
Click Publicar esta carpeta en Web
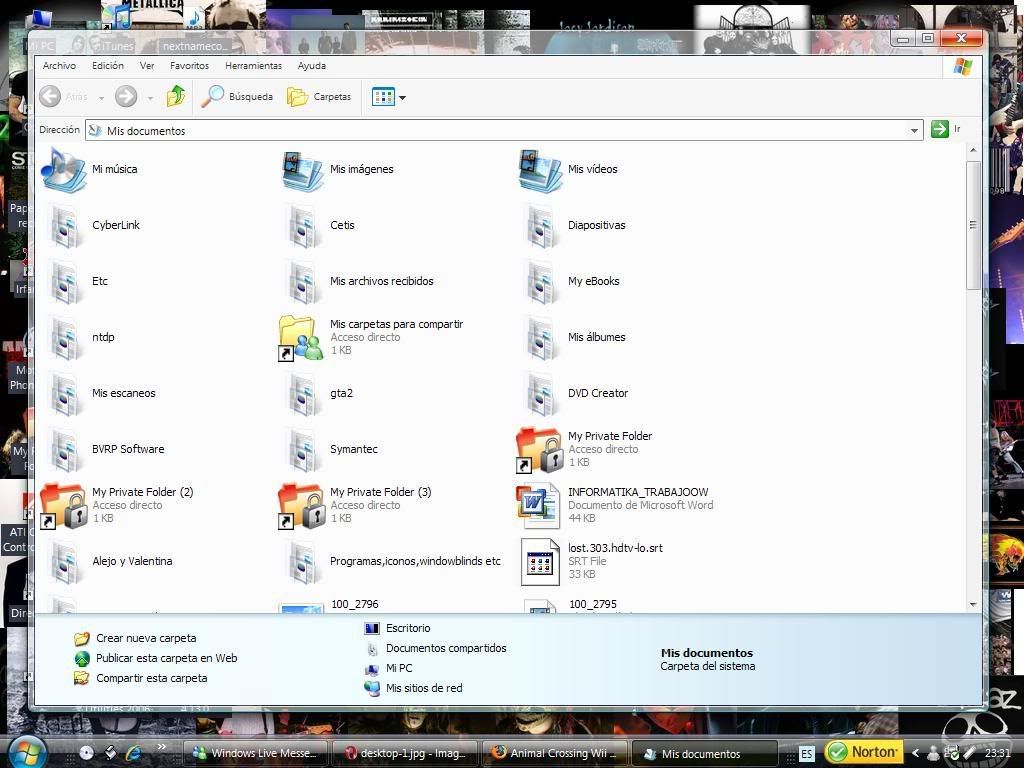coord(167,658)
